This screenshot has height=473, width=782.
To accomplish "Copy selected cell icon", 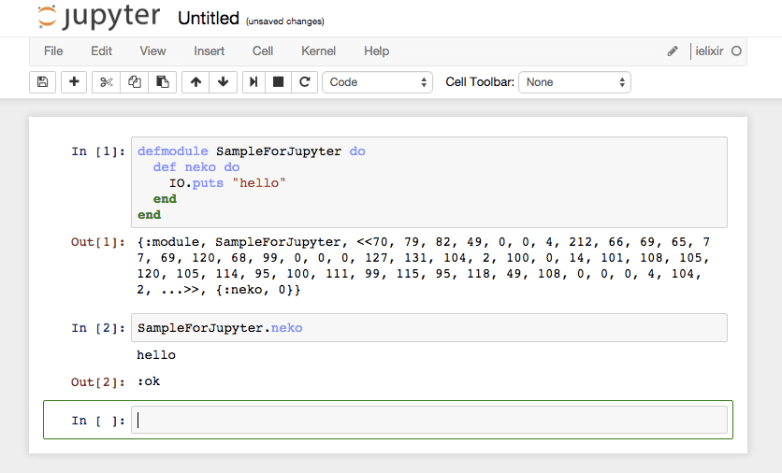I will coord(134,82).
